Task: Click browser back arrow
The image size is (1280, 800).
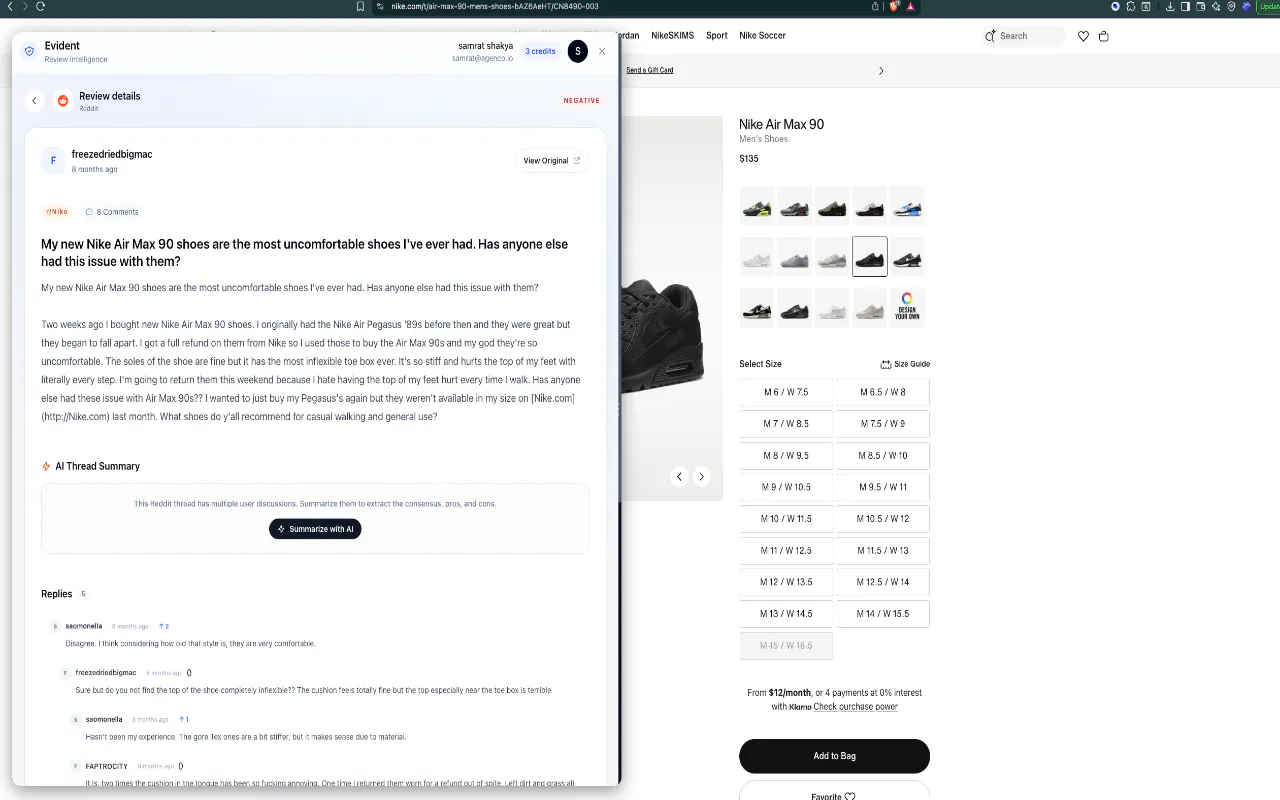Action: [x=10, y=6]
